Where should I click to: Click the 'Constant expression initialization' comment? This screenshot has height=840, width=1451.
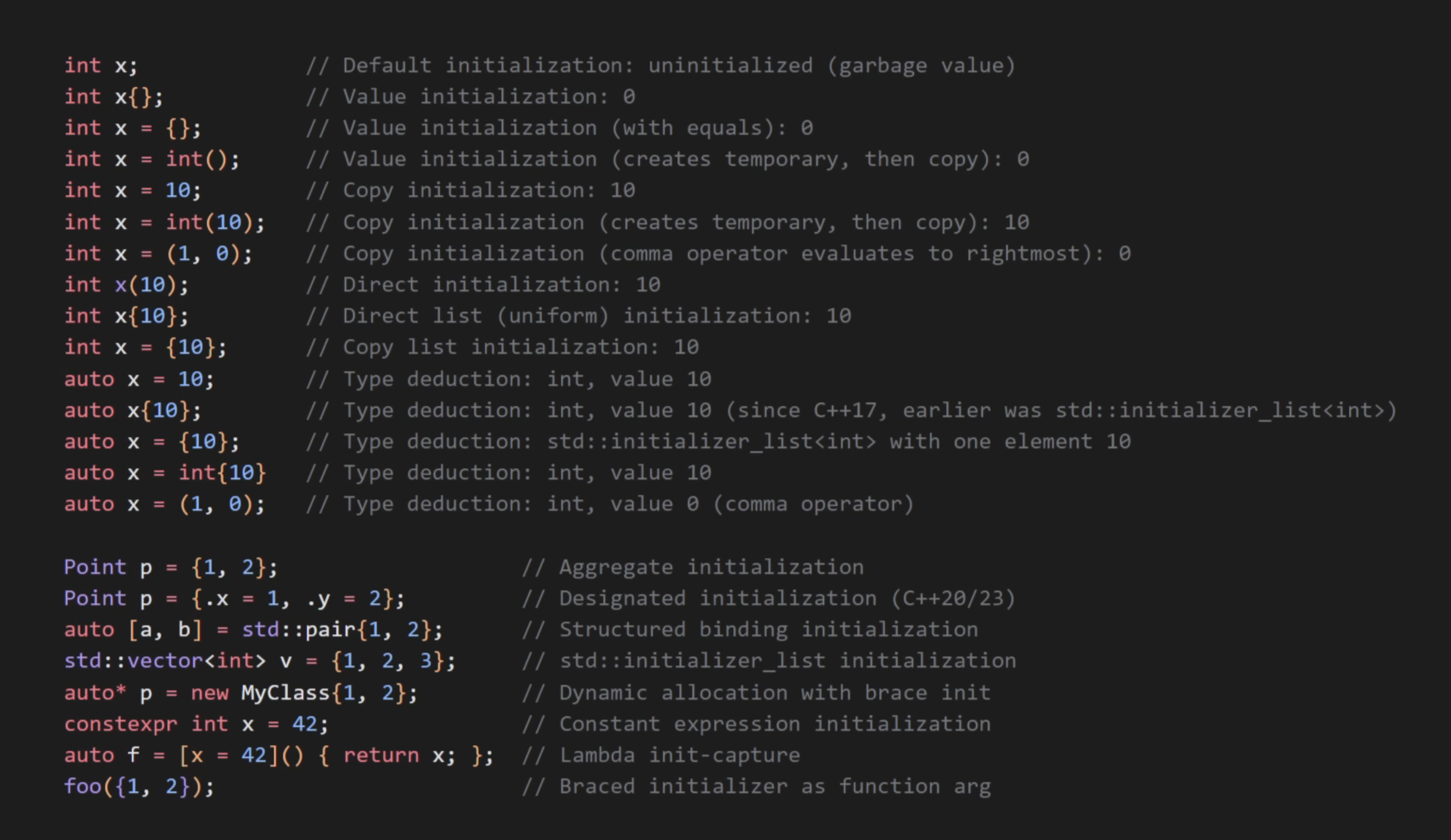(774, 724)
